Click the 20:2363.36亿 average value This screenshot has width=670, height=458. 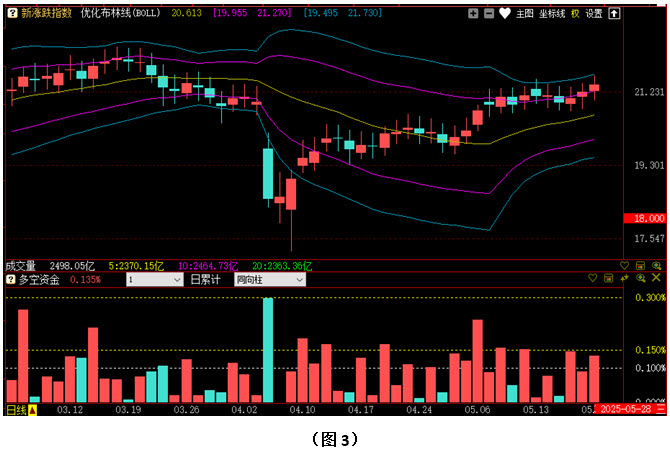tap(282, 266)
